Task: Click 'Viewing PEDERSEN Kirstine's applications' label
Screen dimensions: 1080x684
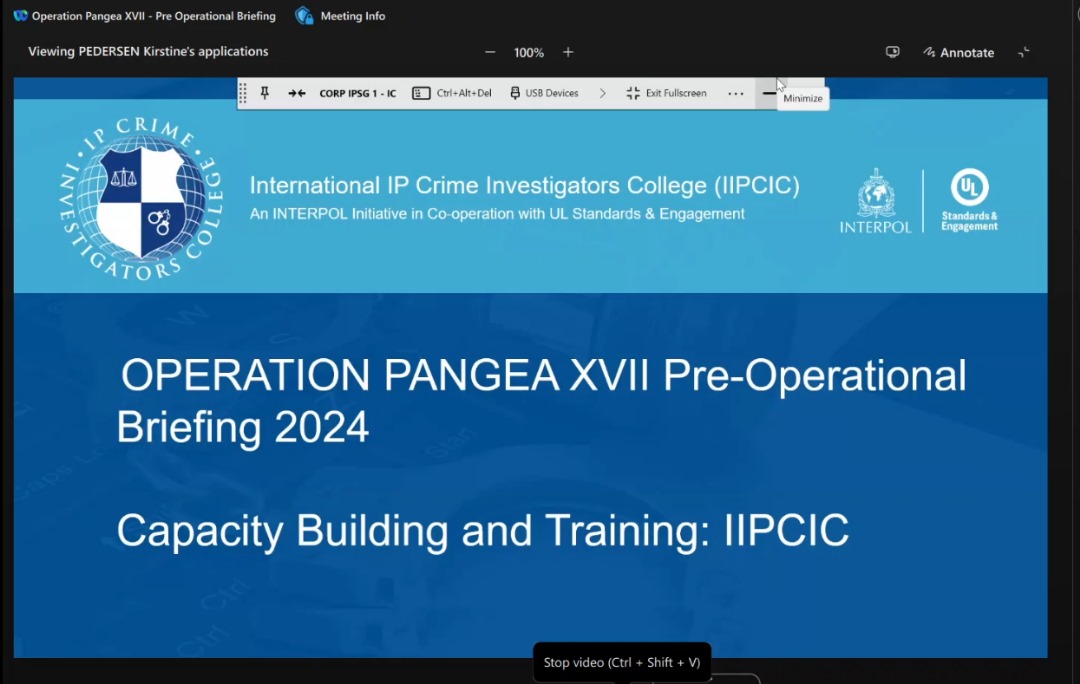Action: pyautogui.click(x=148, y=52)
